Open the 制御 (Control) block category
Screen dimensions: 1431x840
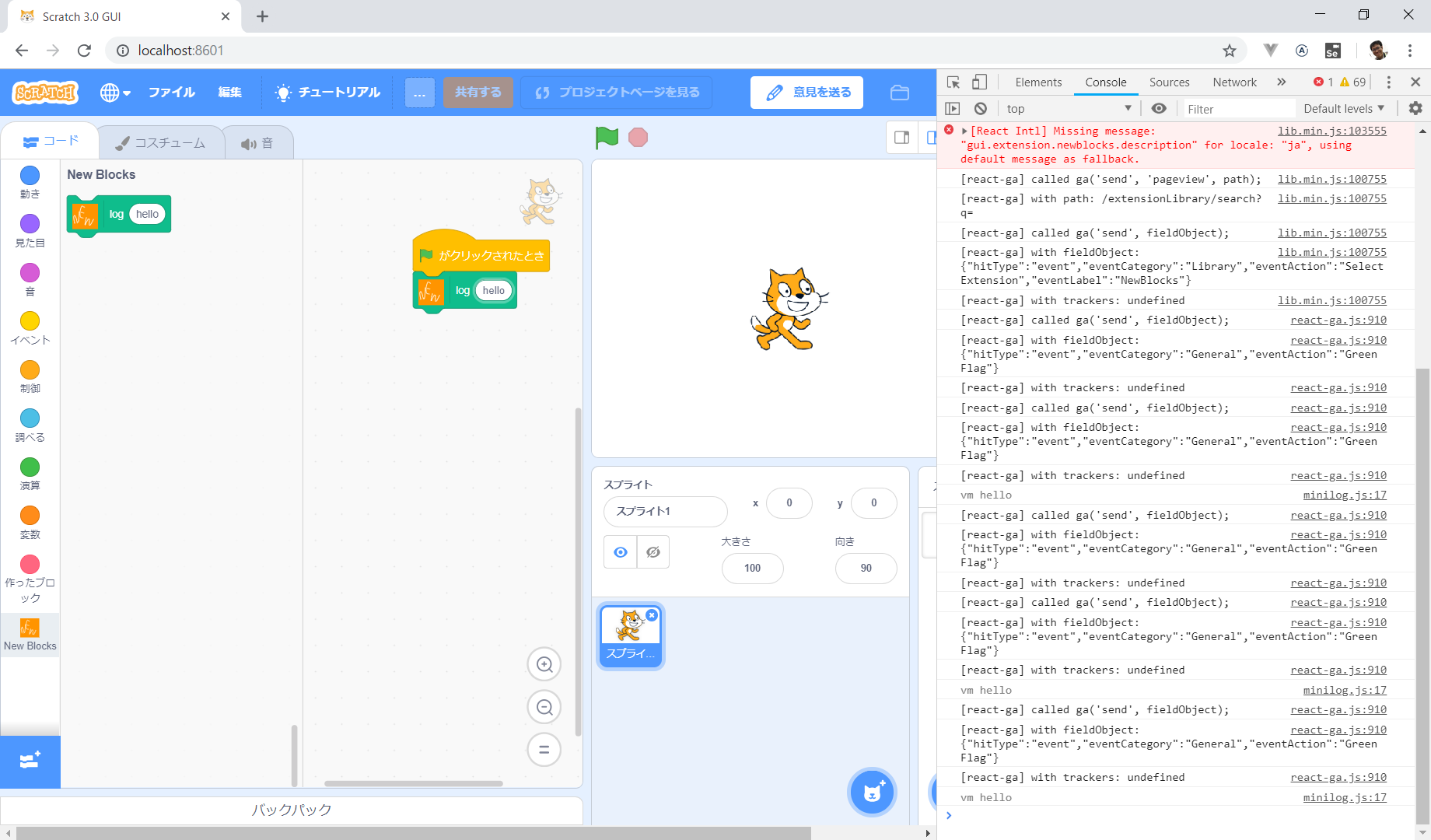[x=30, y=376]
